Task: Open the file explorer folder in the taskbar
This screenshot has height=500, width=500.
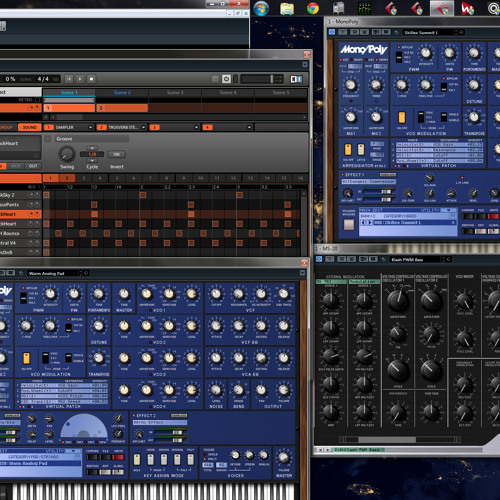Action: pyautogui.click(x=287, y=8)
